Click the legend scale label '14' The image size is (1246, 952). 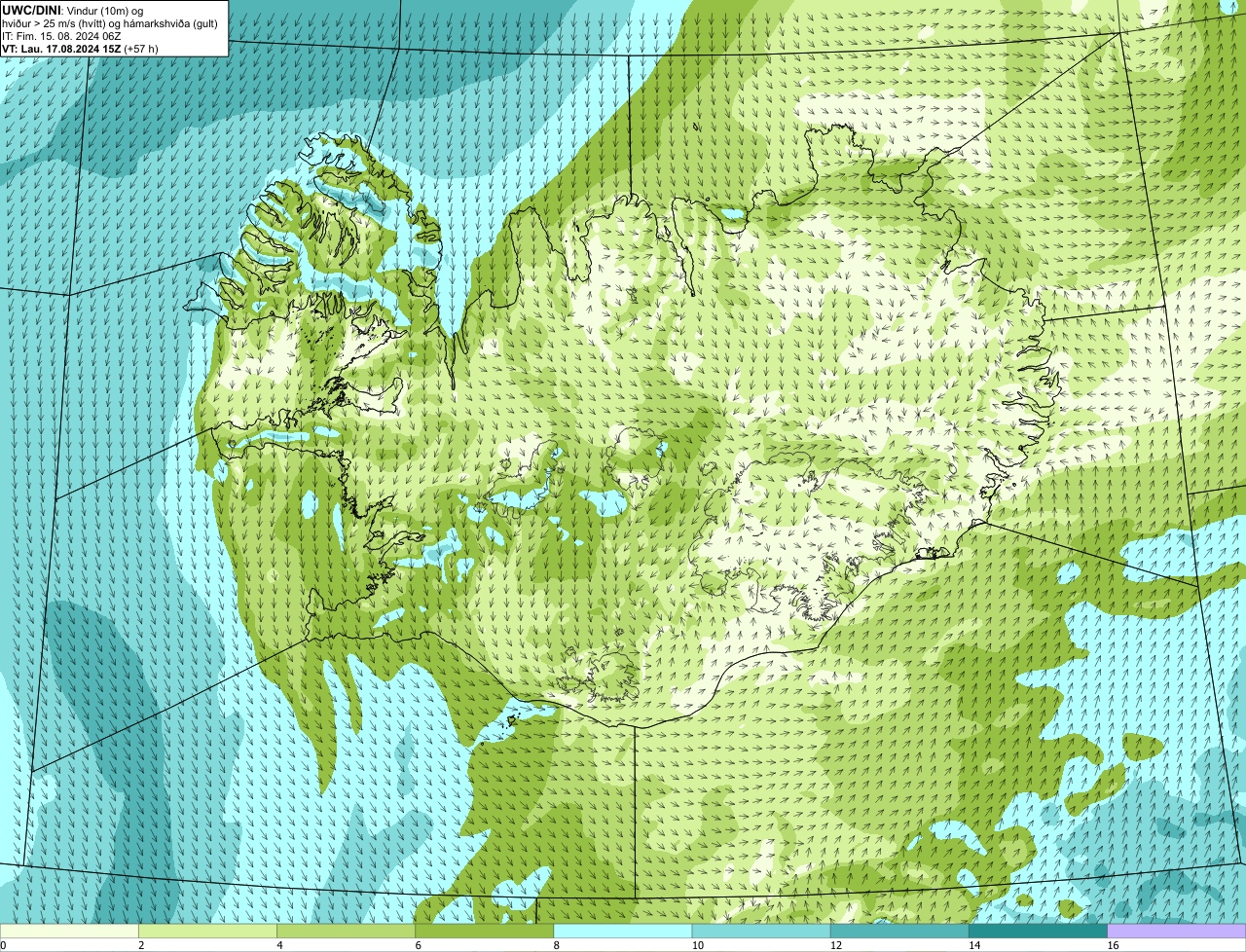[x=974, y=945]
